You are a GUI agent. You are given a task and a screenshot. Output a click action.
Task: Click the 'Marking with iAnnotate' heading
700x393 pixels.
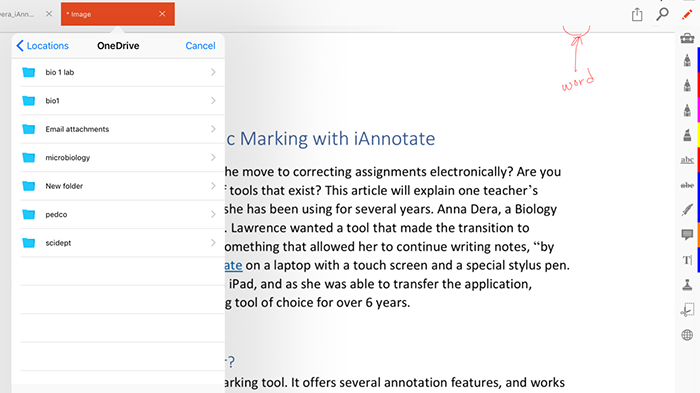(337, 139)
